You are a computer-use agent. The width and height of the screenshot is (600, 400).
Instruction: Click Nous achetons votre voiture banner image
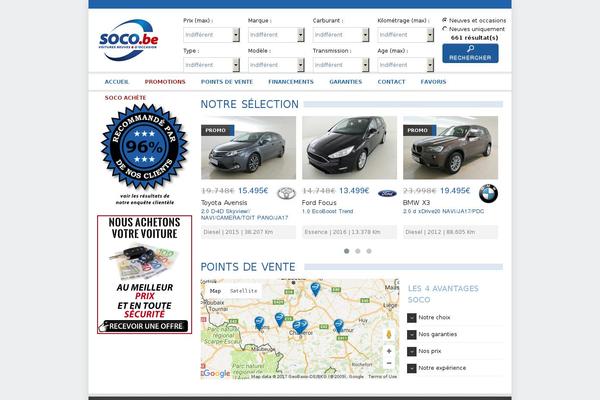point(145,274)
